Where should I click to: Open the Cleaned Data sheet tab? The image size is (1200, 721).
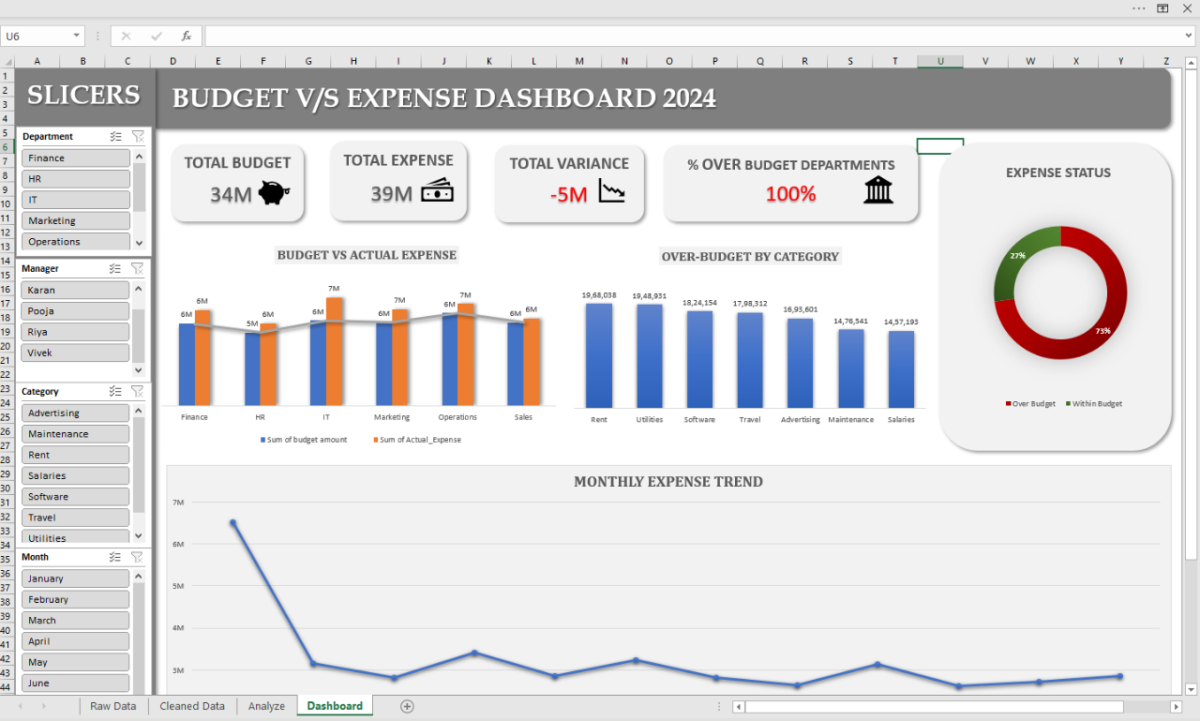coord(192,706)
